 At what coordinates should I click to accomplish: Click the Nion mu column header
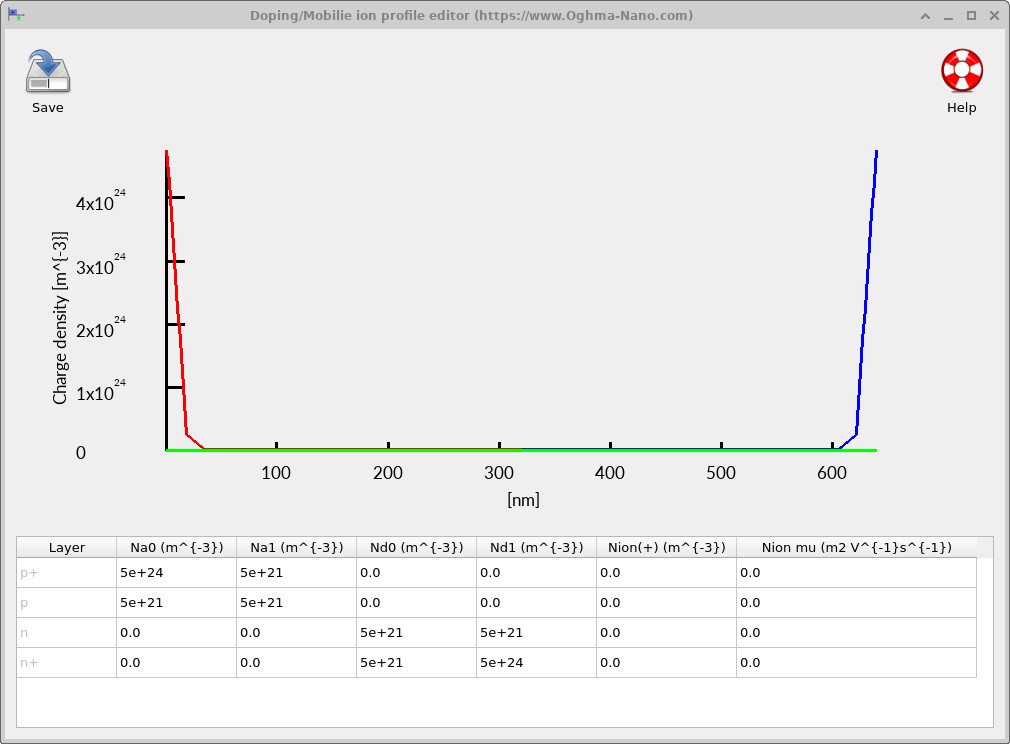857,547
